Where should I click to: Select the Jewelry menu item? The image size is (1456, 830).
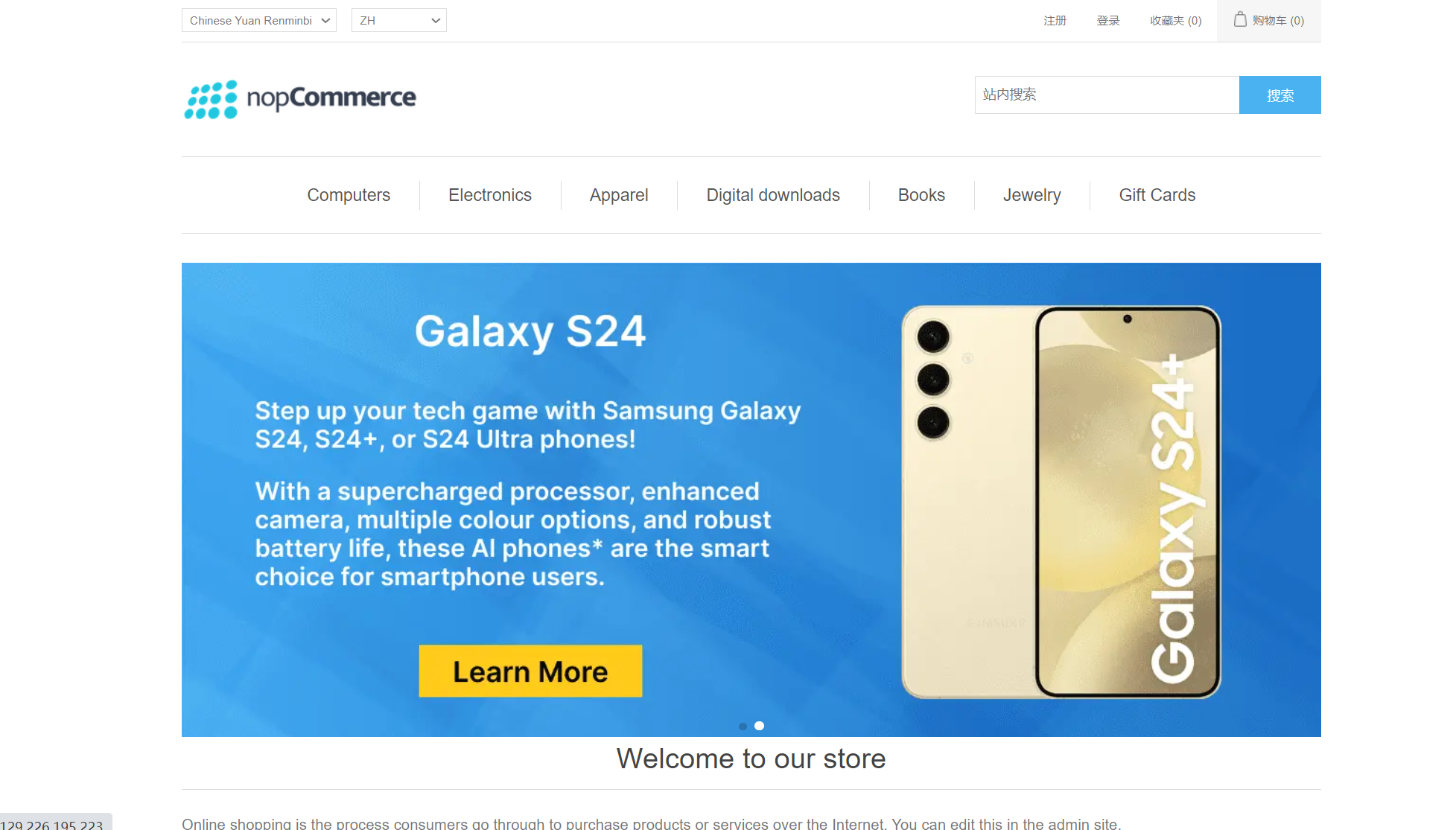(1031, 195)
